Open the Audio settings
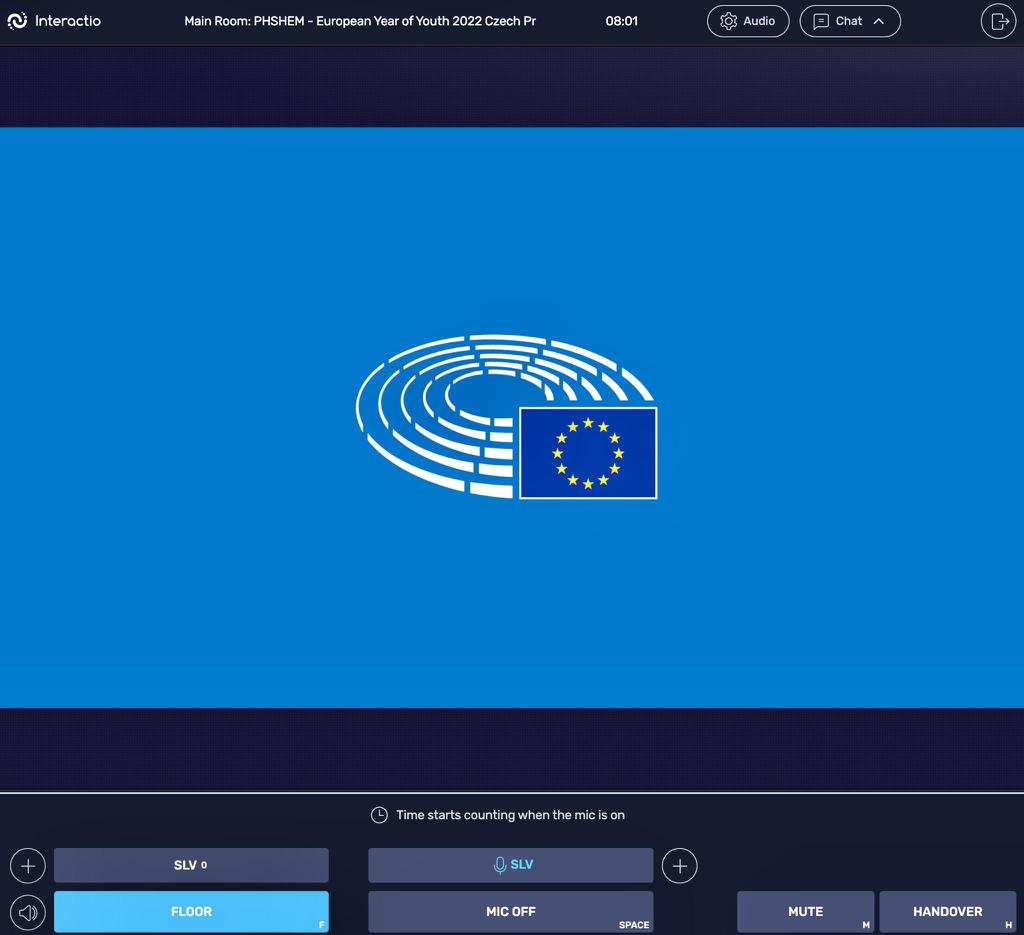 [x=748, y=21]
